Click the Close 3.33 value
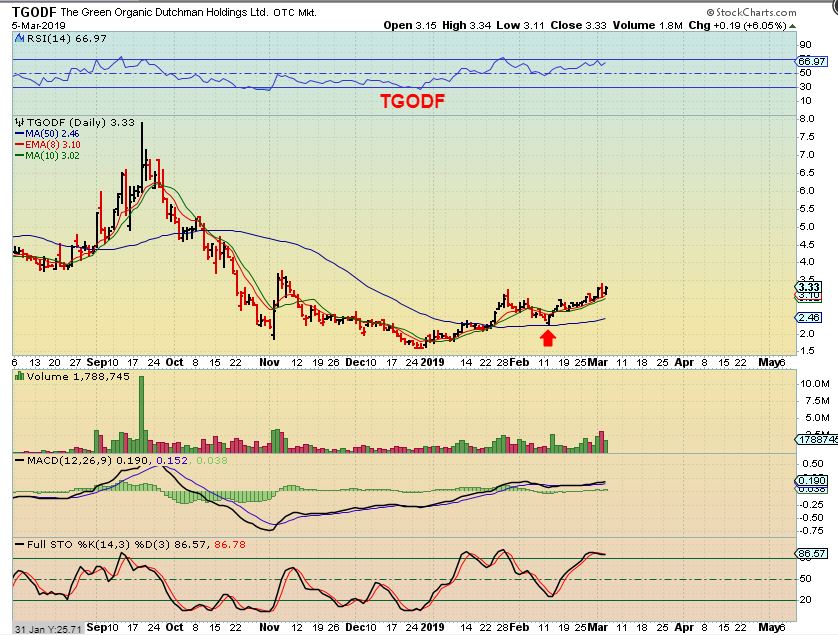Image resolution: width=838 pixels, height=635 pixels. tap(579, 25)
